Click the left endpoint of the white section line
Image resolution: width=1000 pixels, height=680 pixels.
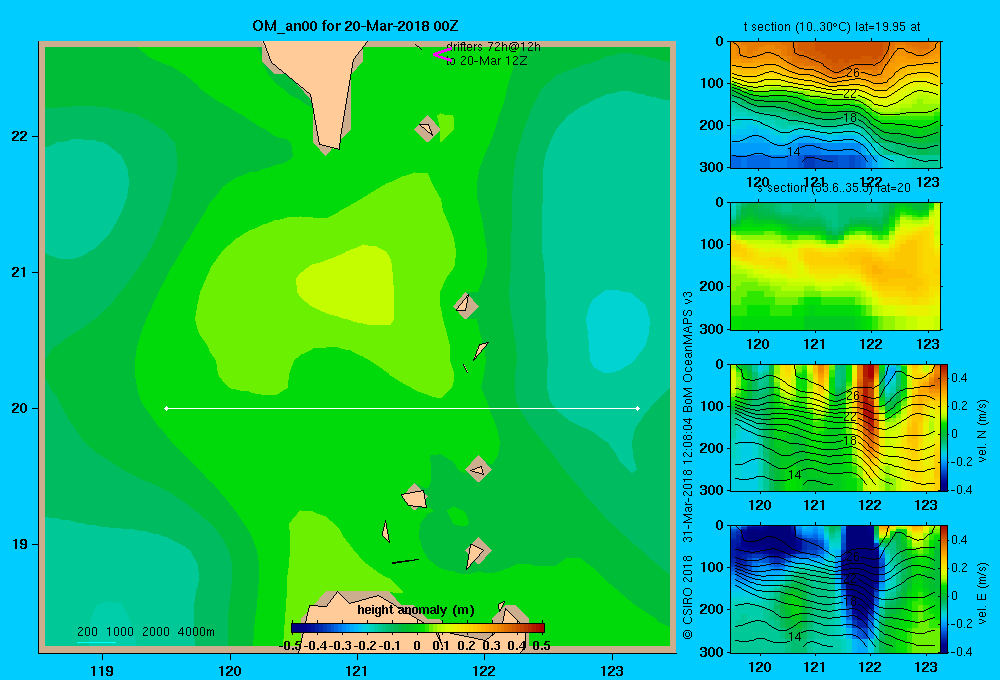(x=166, y=408)
